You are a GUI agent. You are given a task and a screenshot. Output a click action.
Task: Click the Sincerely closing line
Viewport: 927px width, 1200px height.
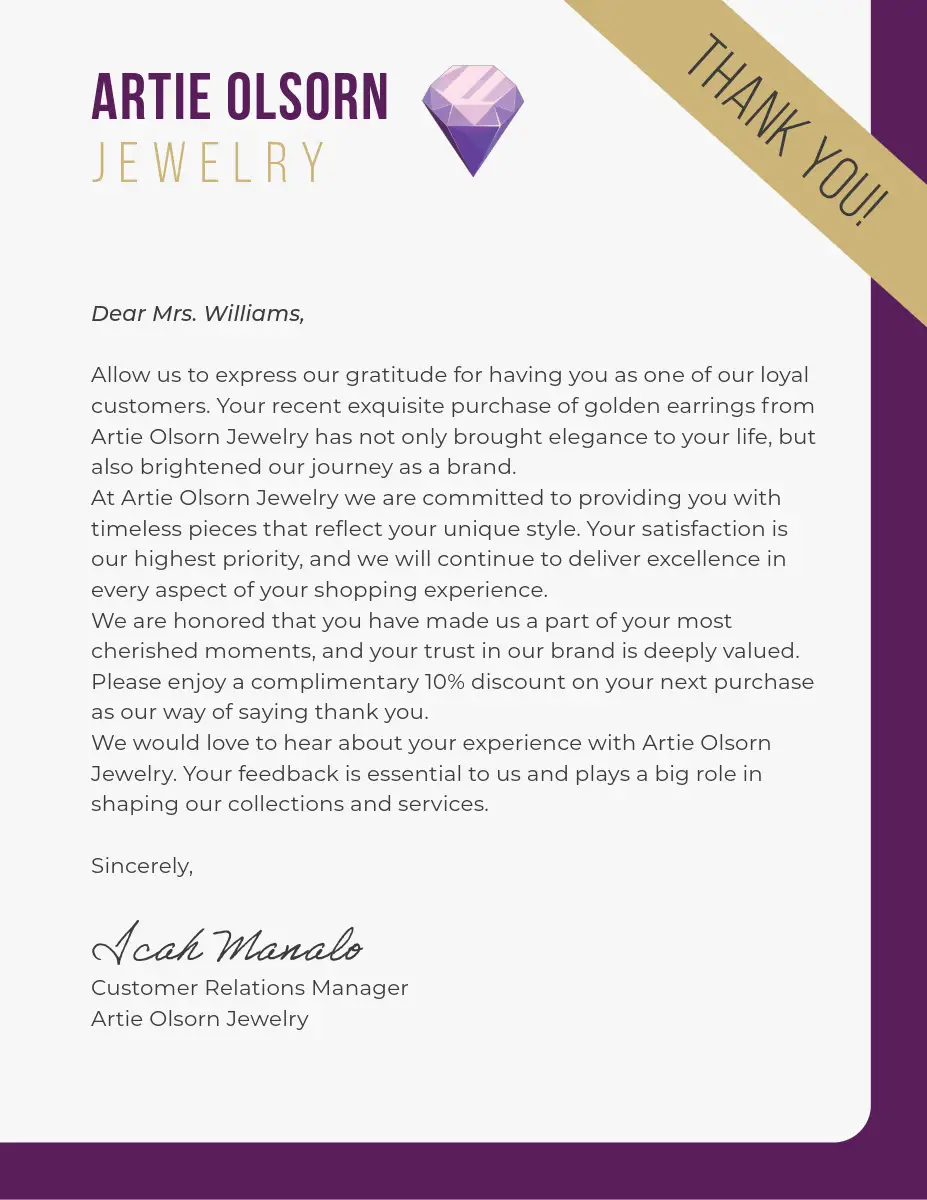[x=142, y=866]
